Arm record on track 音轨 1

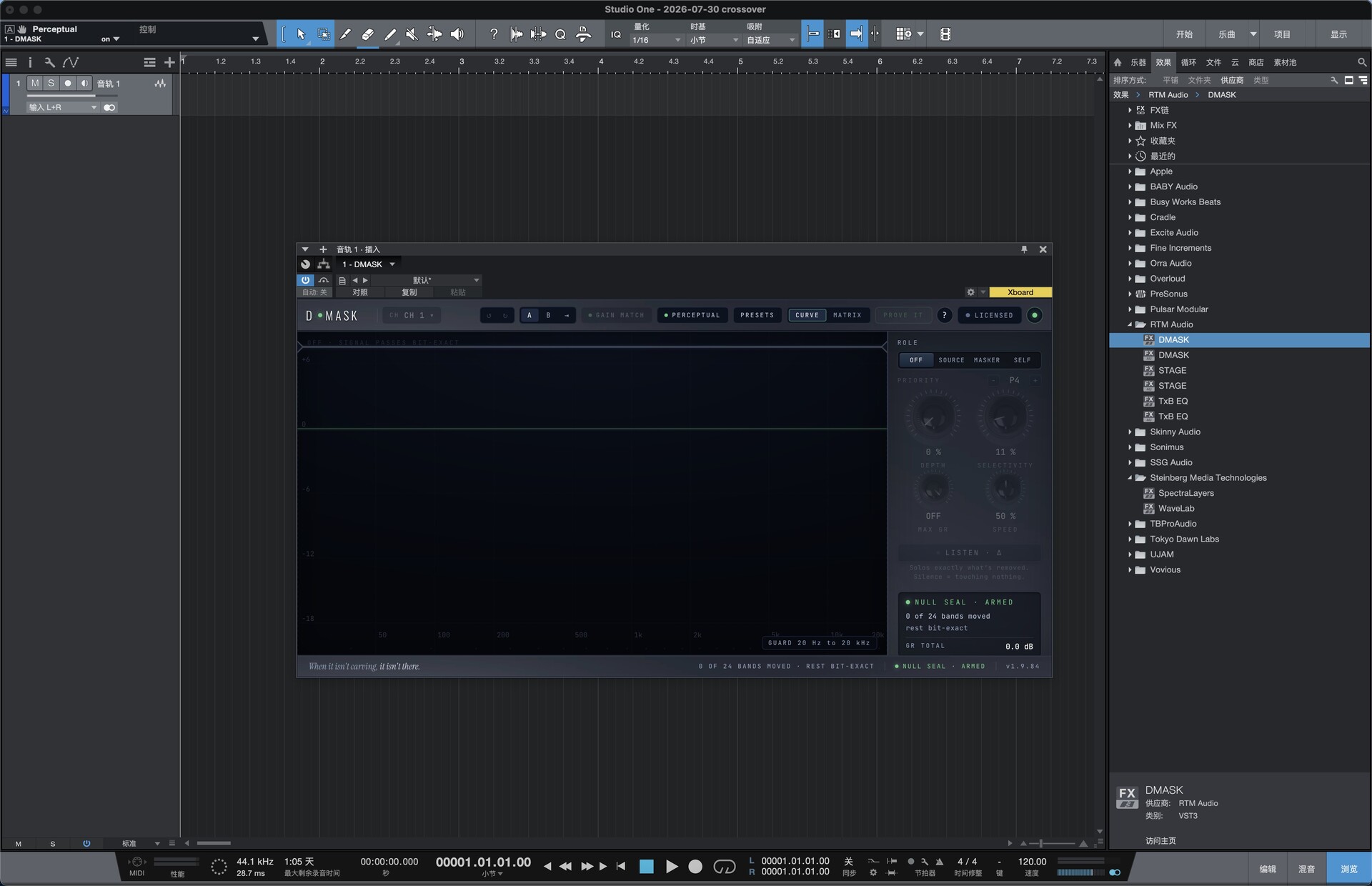coord(68,84)
